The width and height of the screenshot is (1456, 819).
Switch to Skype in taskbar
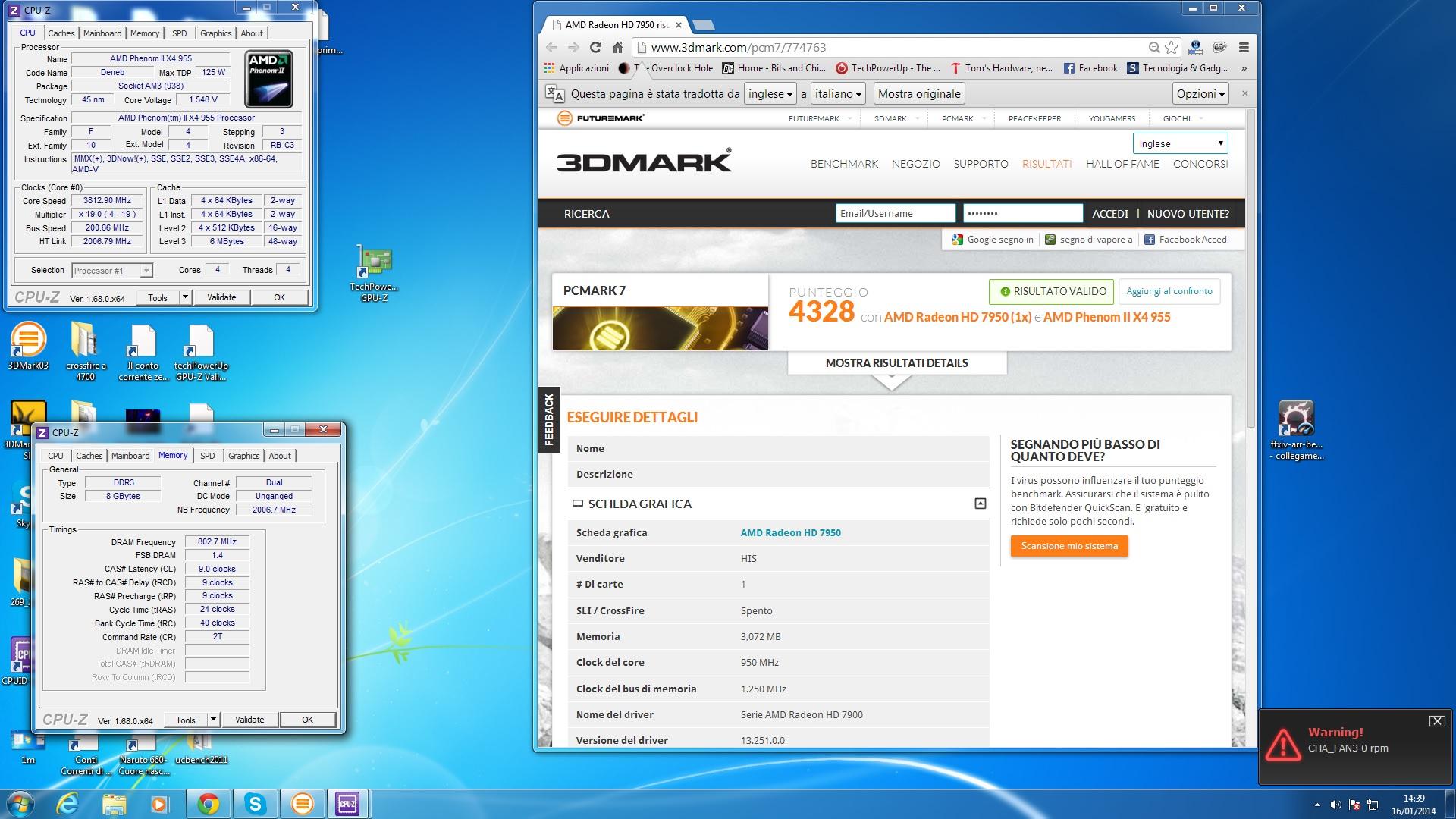point(256,803)
